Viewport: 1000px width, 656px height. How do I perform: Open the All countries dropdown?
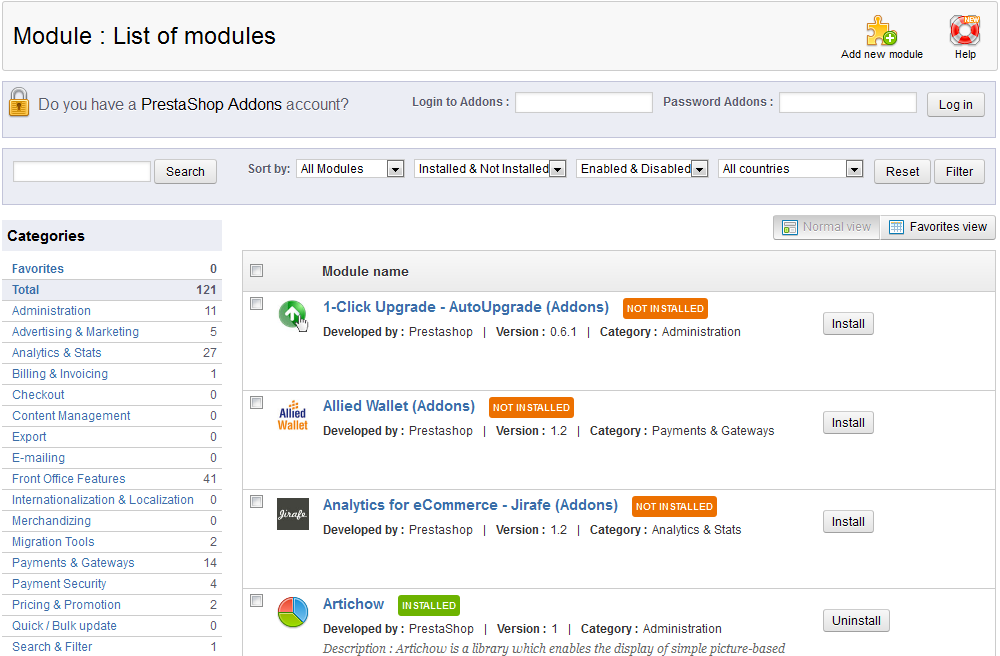tap(791, 169)
